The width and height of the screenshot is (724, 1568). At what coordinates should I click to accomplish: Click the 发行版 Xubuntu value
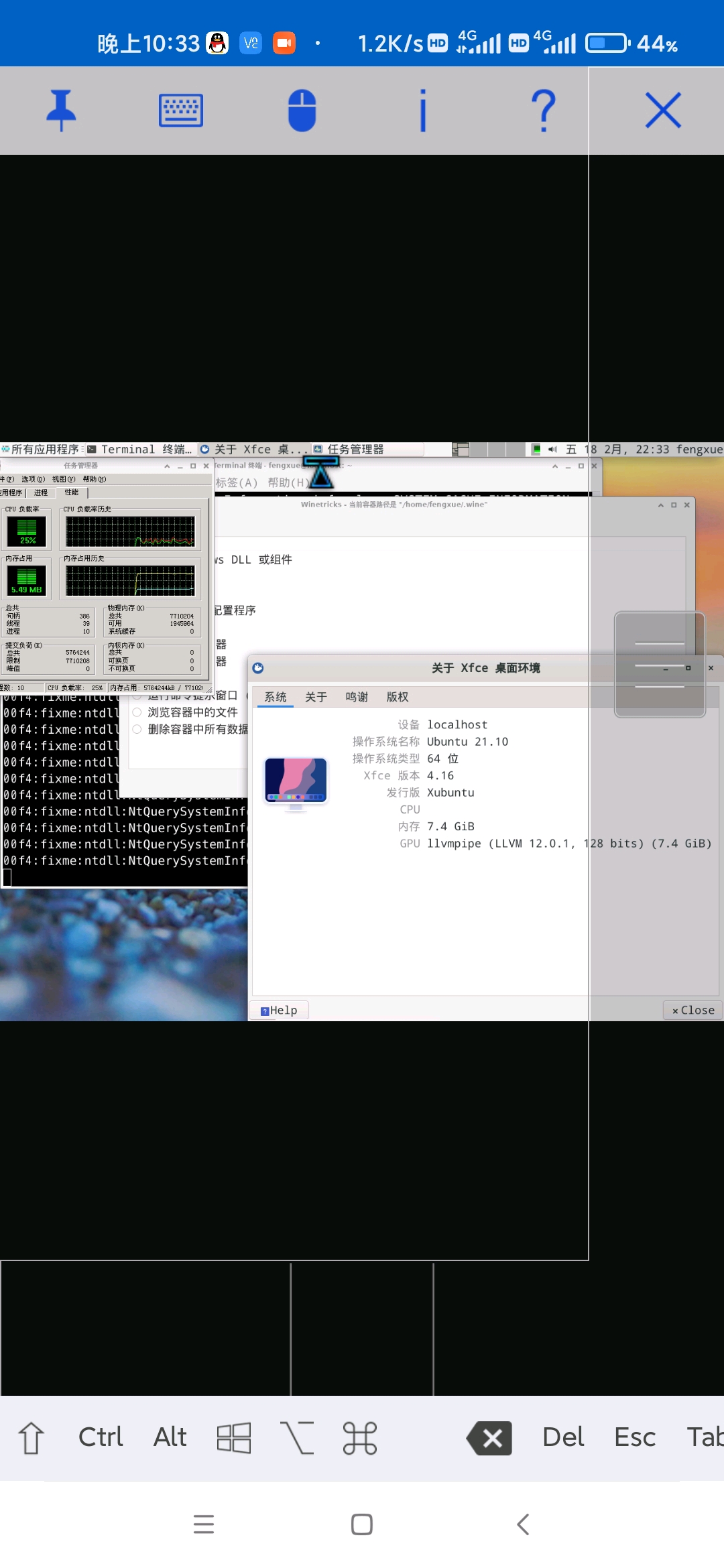(x=450, y=793)
